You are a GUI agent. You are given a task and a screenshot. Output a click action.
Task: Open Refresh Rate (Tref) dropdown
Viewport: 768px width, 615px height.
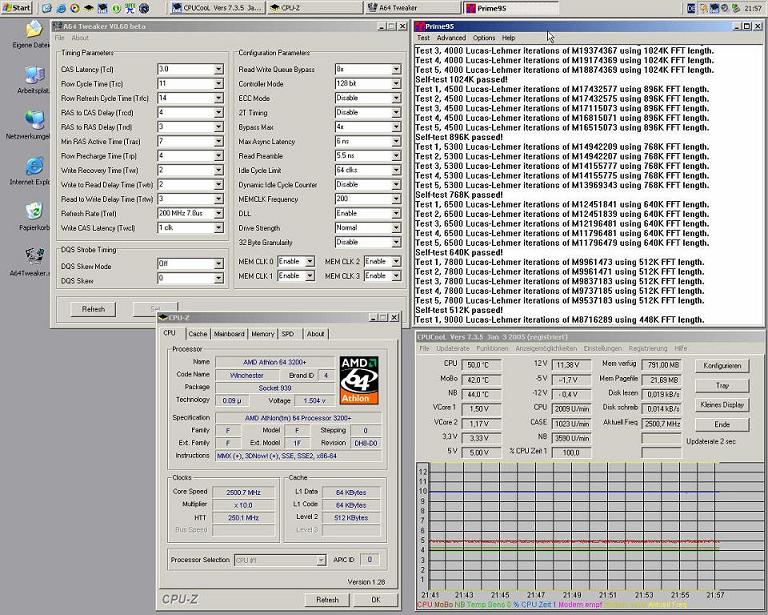click(218, 213)
